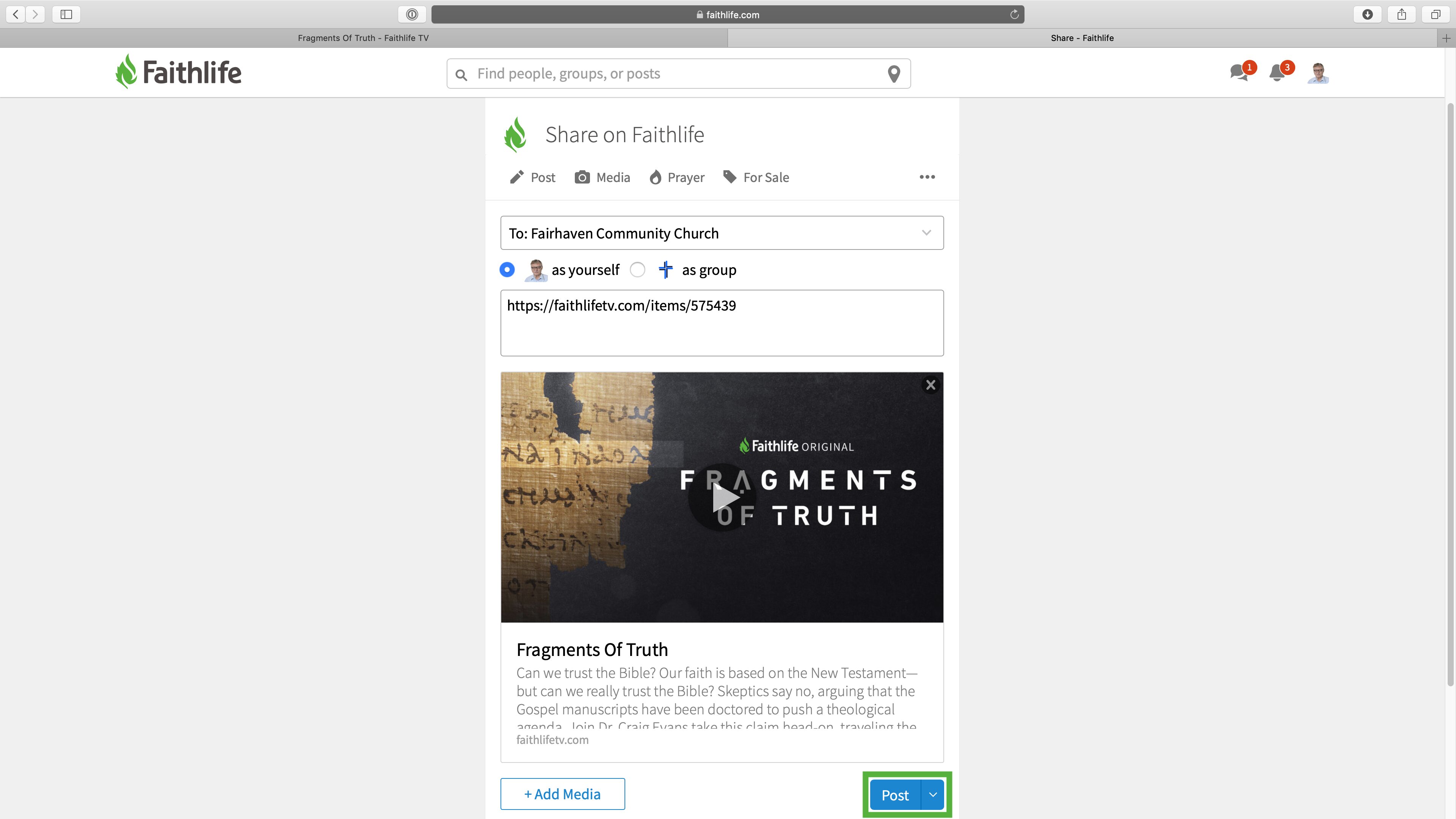Reload the page with the refresh icon
The image size is (1456, 819).
(1014, 15)
